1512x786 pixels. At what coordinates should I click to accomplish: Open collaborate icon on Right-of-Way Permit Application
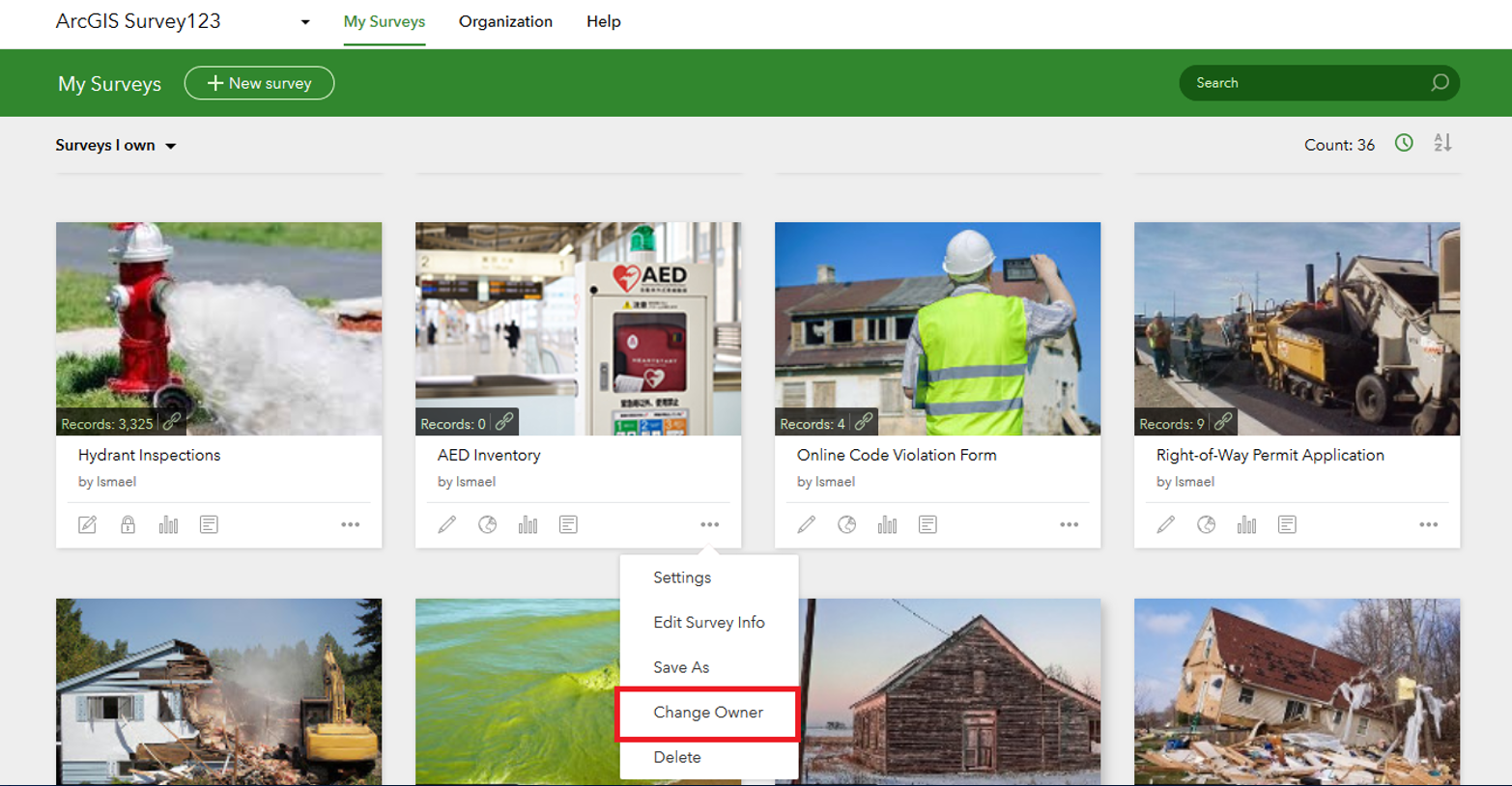click(x=1206, y=524)
